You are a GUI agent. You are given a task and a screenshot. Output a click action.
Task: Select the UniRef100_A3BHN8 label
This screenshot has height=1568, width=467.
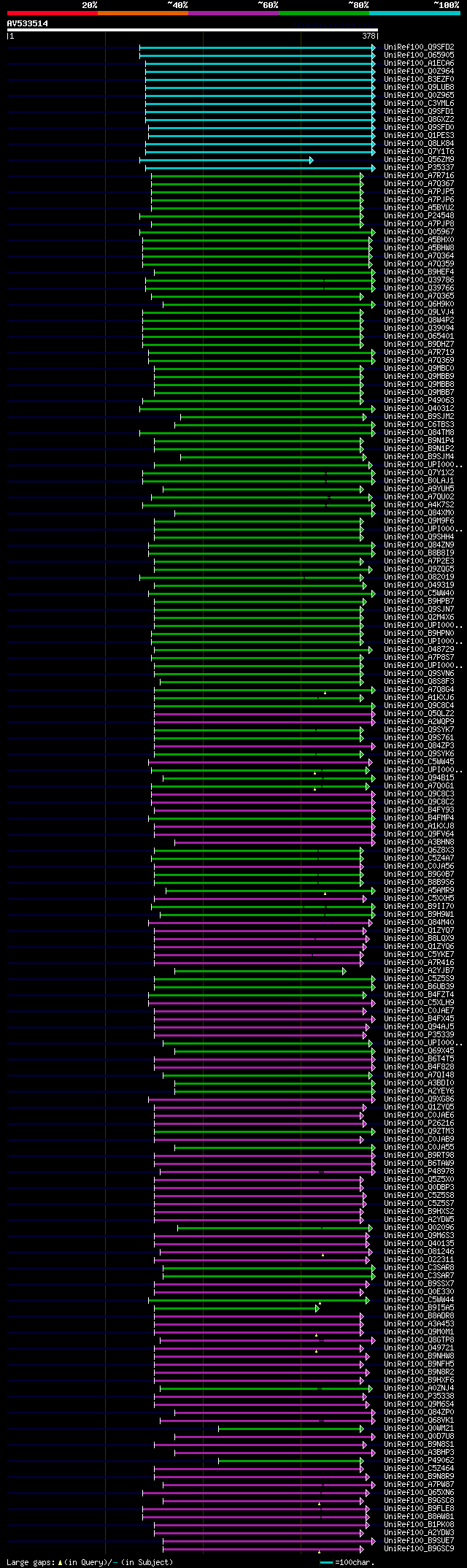[x=419, y=842]
